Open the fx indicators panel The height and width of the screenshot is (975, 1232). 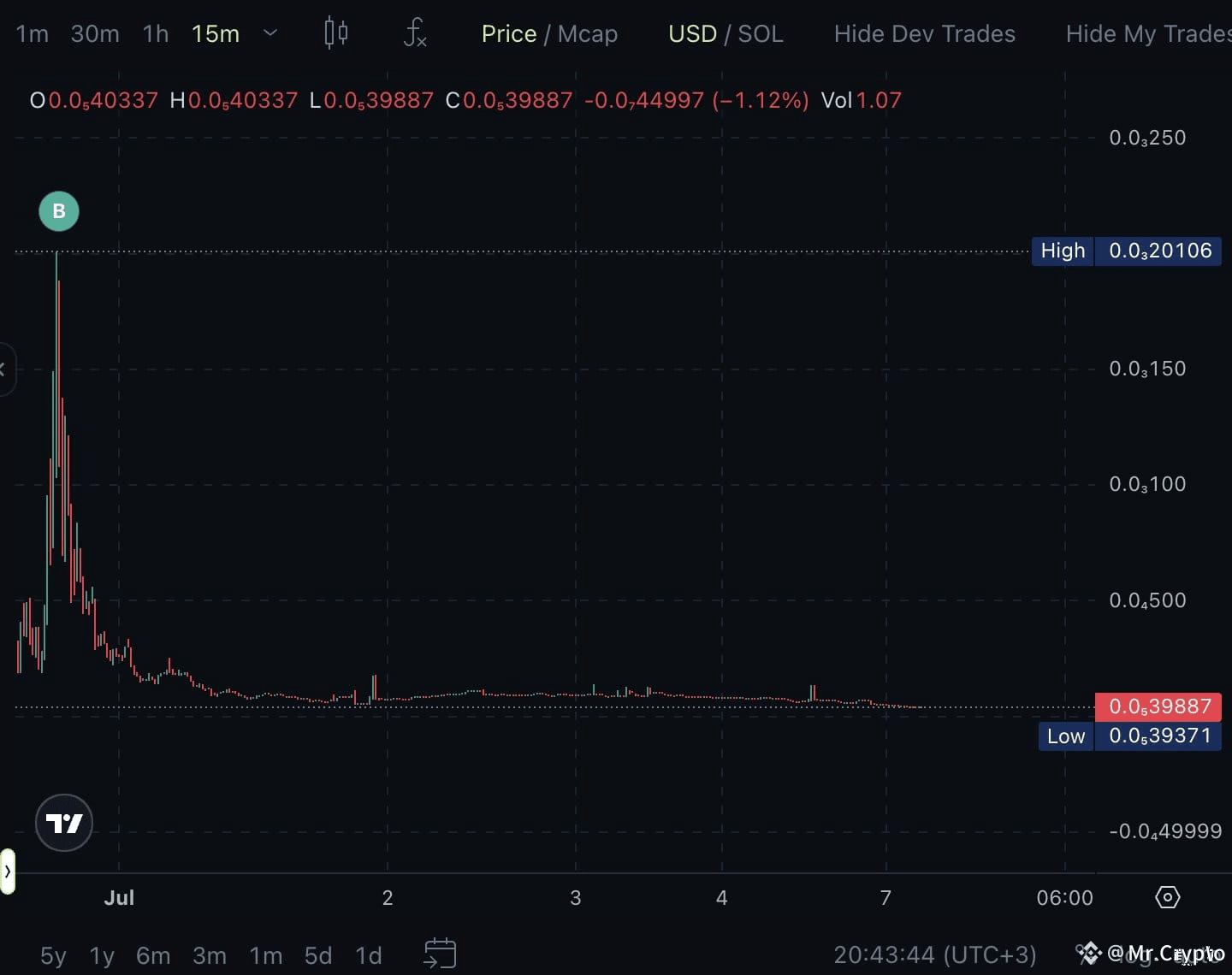coord(415,33)
